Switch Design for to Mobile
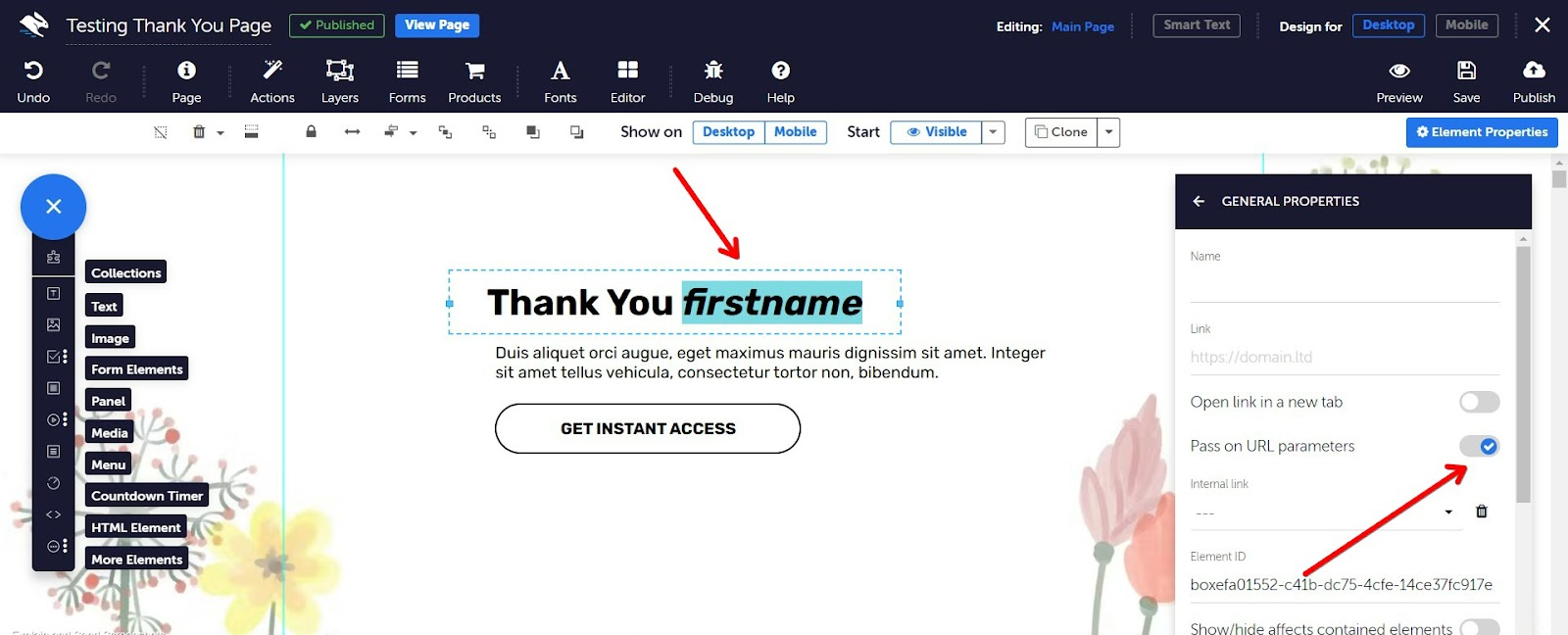 click(1466, 25)
